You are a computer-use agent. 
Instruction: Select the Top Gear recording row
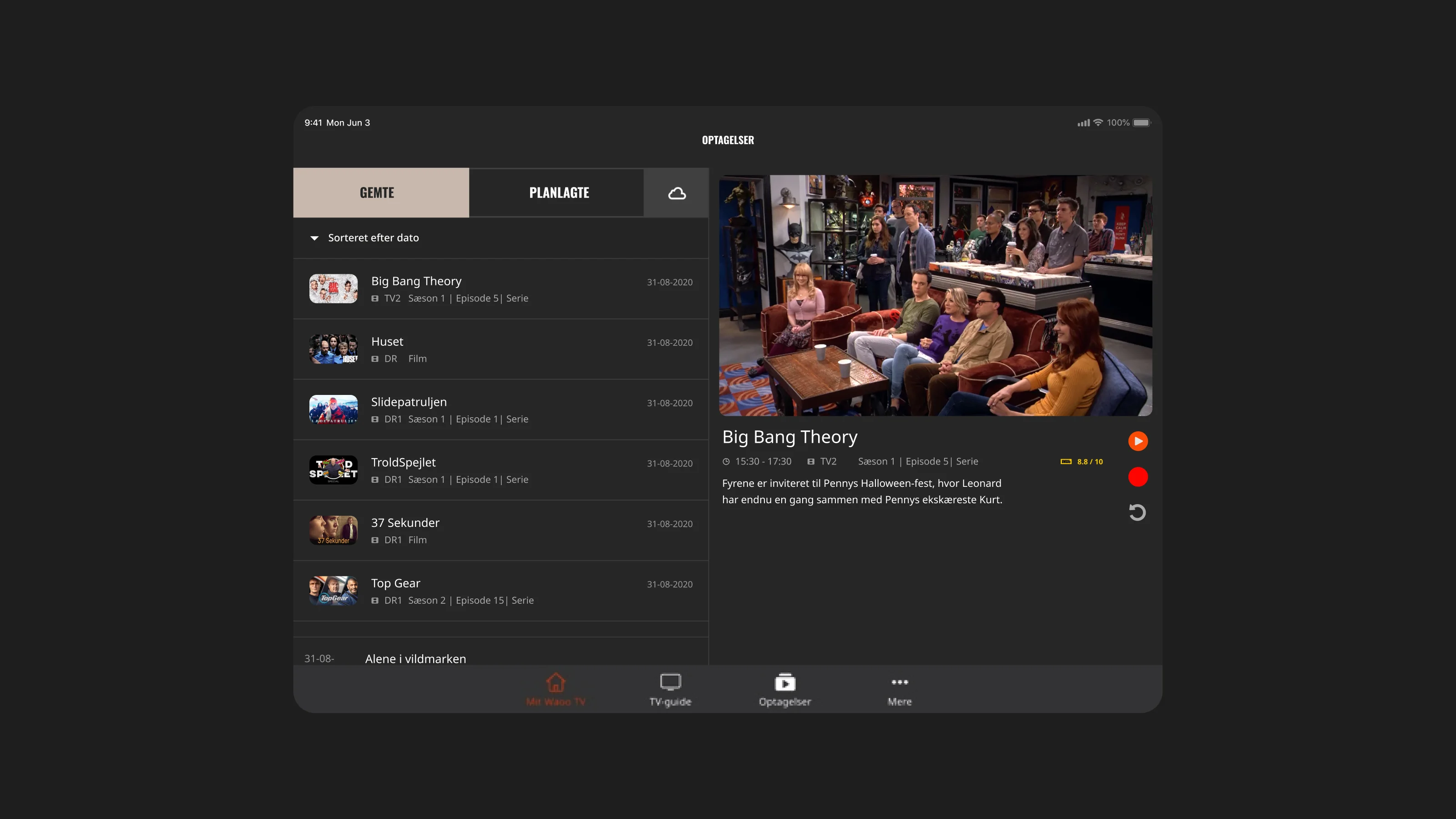point(501,591)
